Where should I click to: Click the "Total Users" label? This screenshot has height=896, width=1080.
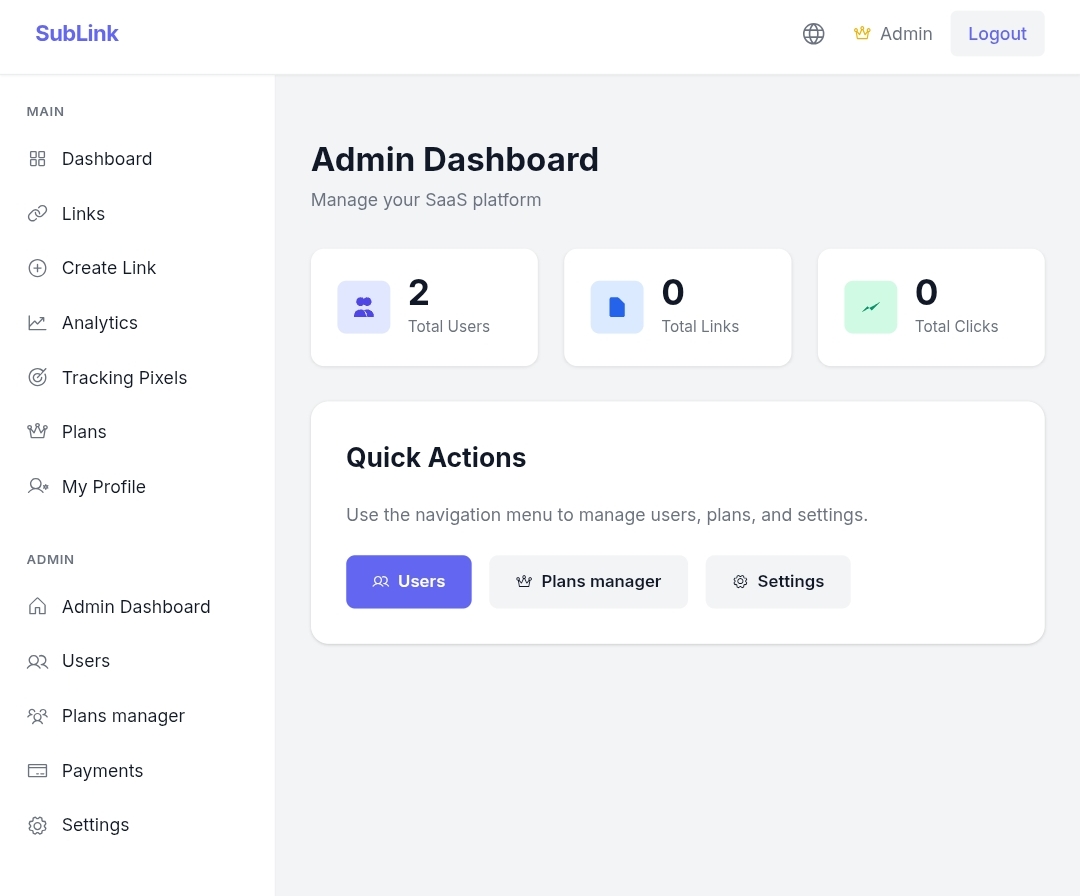coord(449,326)
